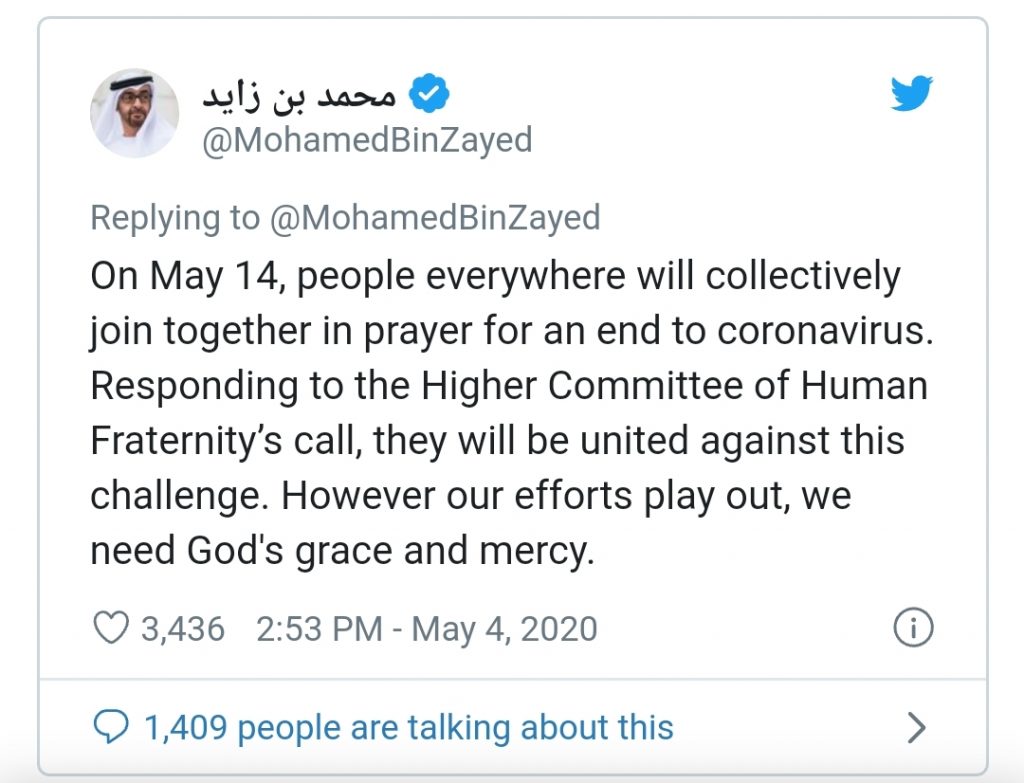Click the Arabic display name محمد بن زايد

(x=299, y=95)
